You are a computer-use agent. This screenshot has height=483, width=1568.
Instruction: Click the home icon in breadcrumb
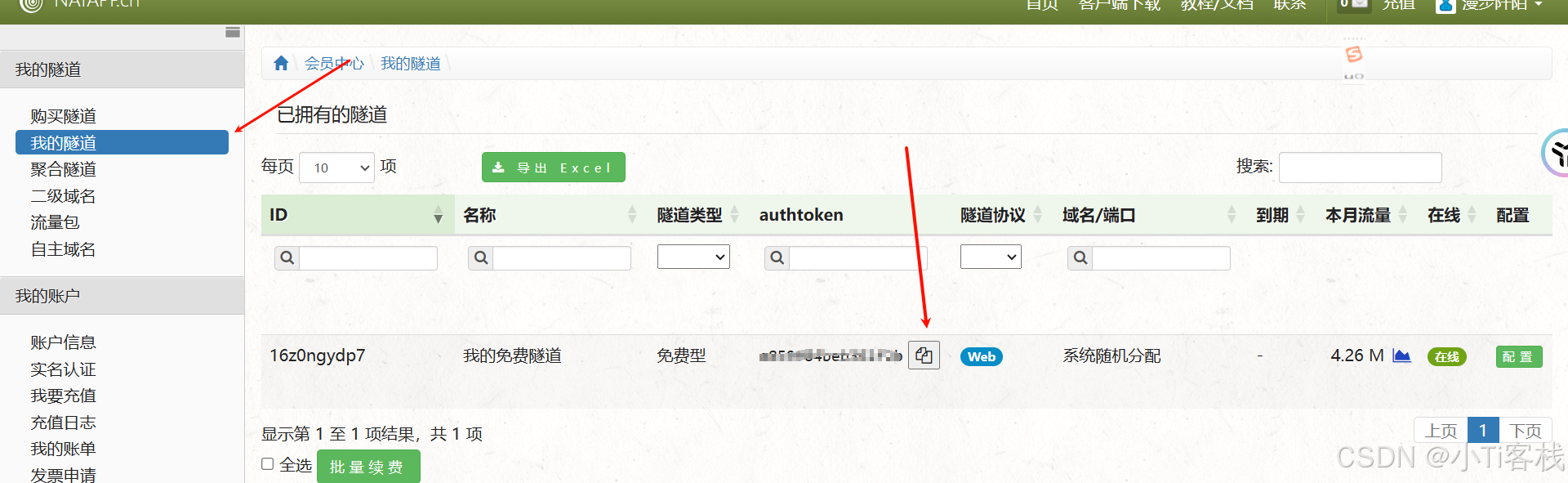tap(281, 63)
